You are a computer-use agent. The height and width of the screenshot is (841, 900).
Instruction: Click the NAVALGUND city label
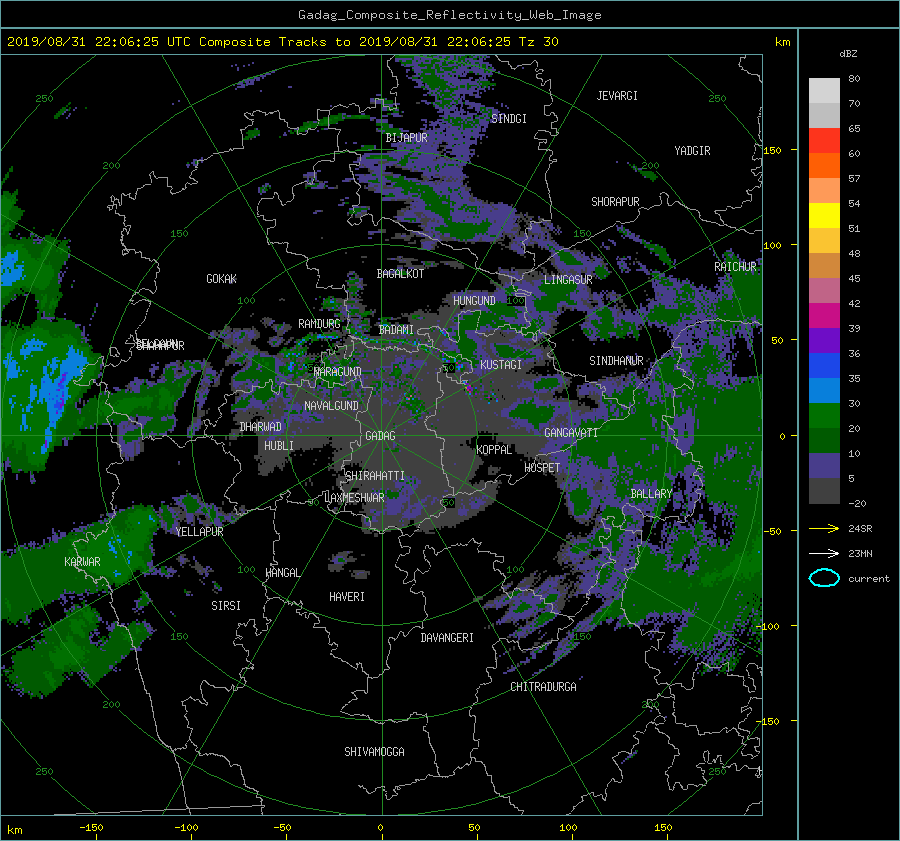[331, 406]
